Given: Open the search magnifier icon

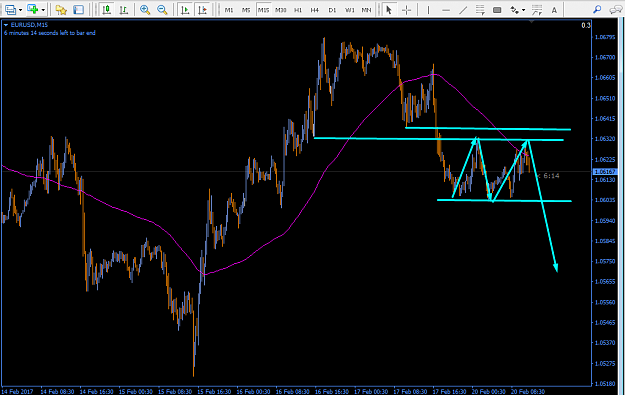Looking at the screenshot, I should (x=597, y=9).
